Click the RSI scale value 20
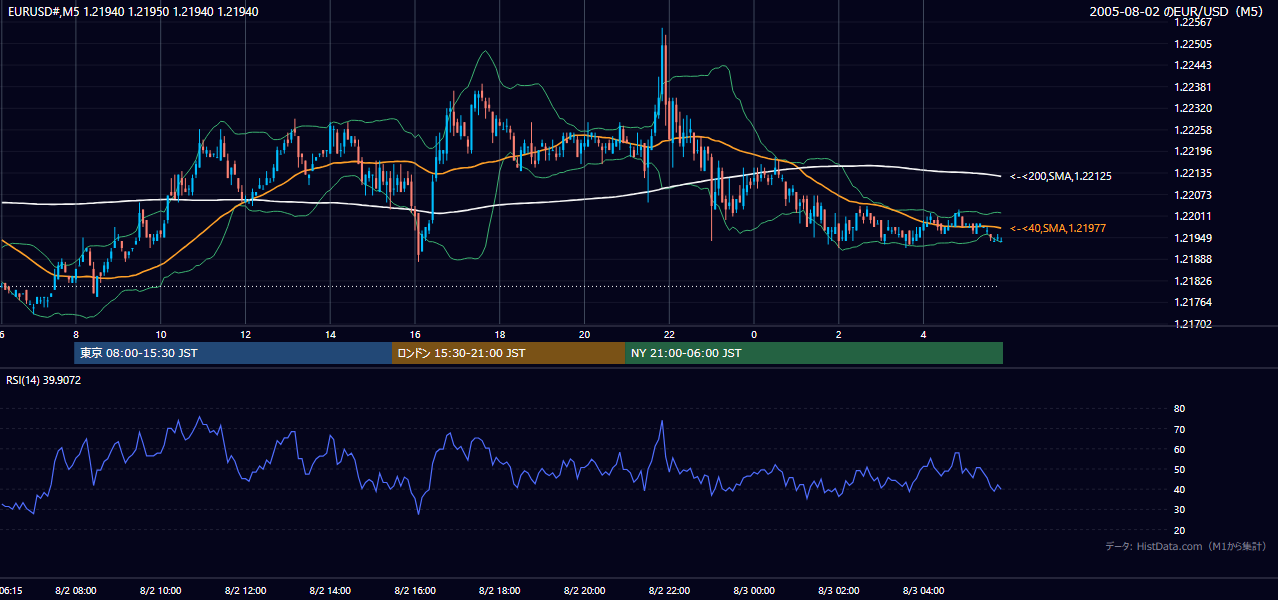 1179,530
